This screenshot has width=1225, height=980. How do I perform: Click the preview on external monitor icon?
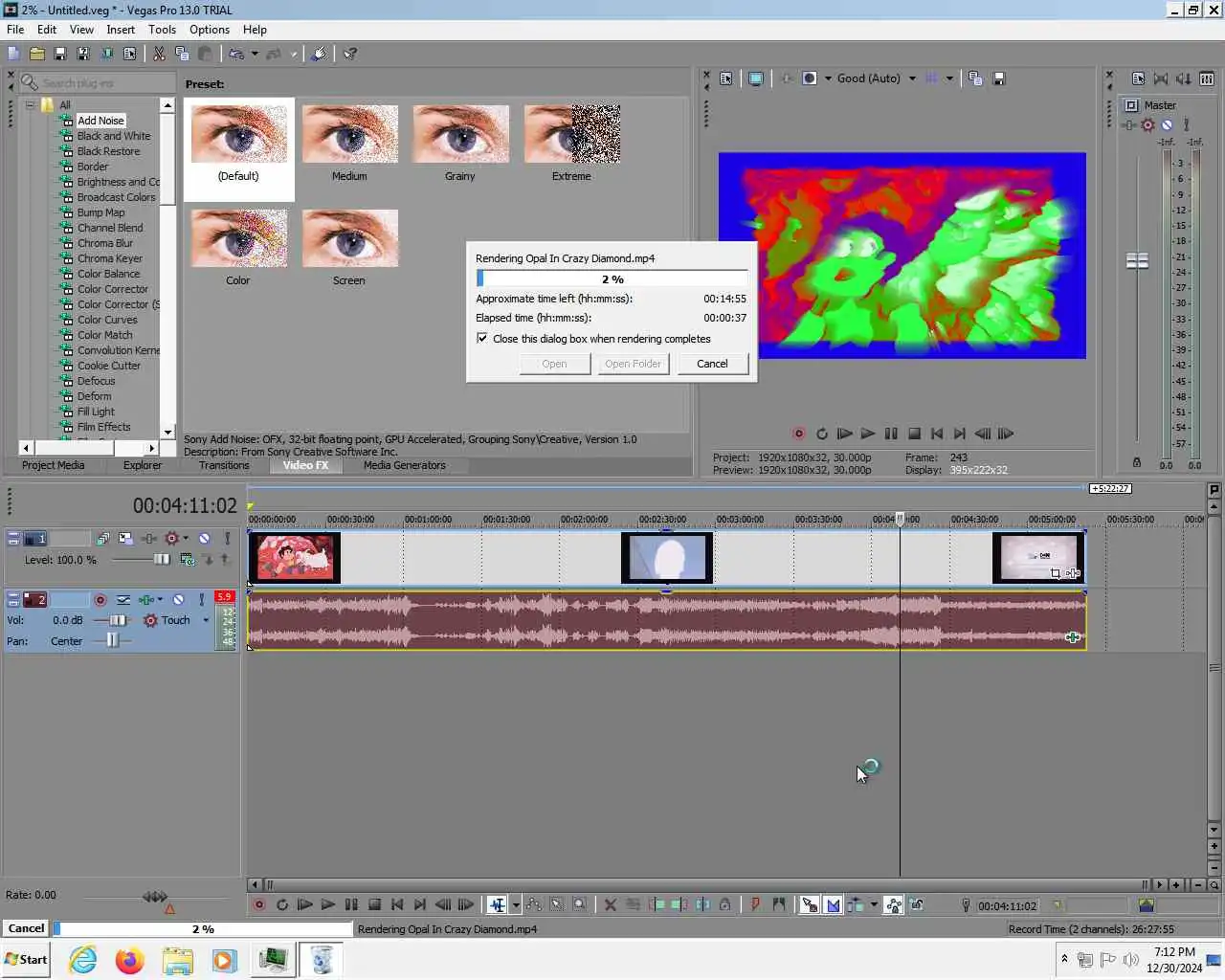coord(756,78)
